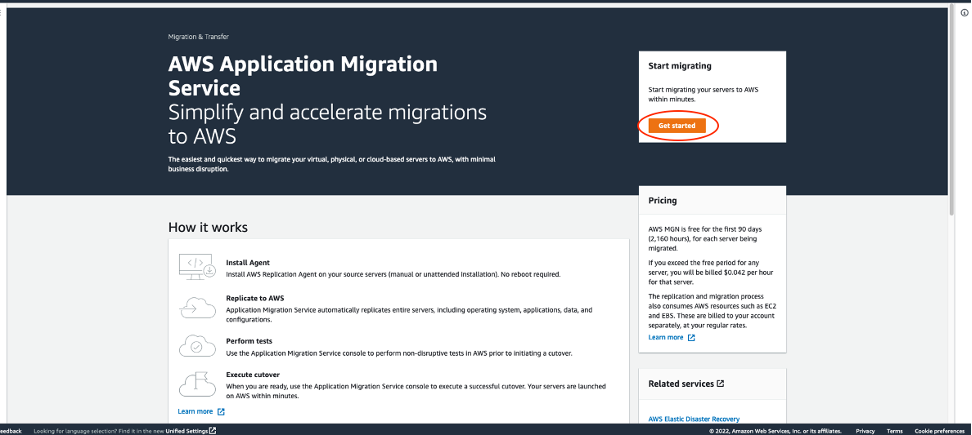Click the page vertical scrollbar
The image size is (972, 435).
(x=952, y=108)
